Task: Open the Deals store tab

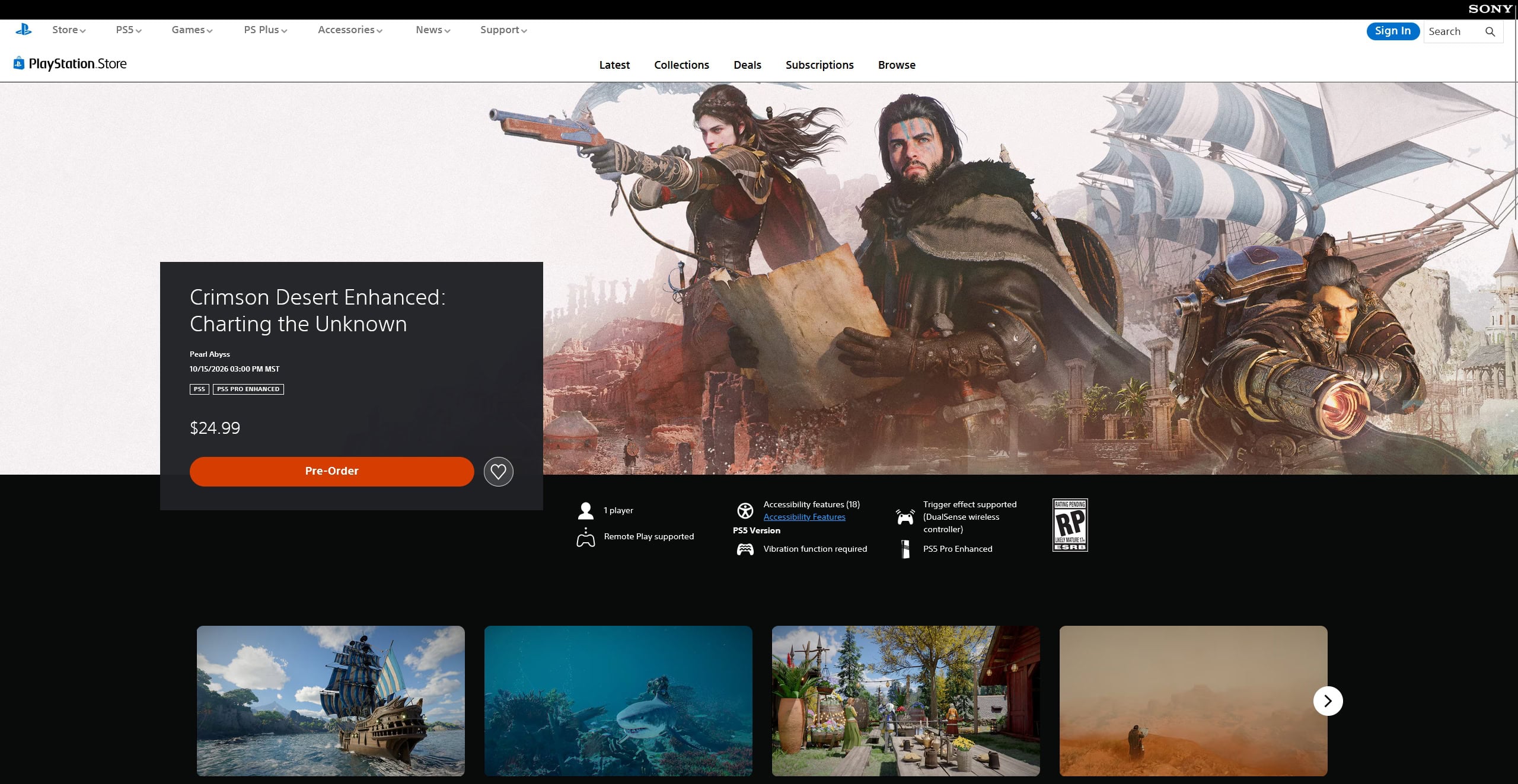Action: pos(747,65)
